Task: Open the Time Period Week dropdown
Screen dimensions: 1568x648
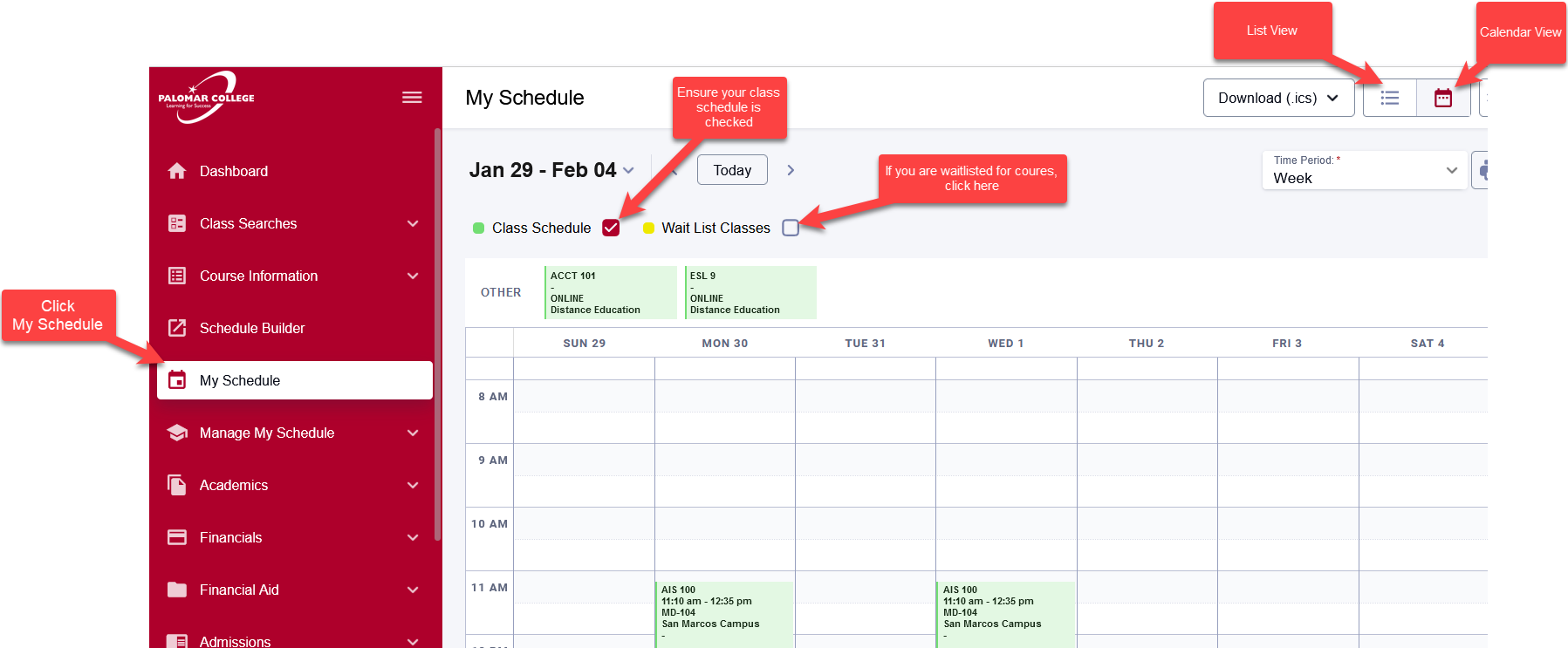Action: (x=1365, y=170)
